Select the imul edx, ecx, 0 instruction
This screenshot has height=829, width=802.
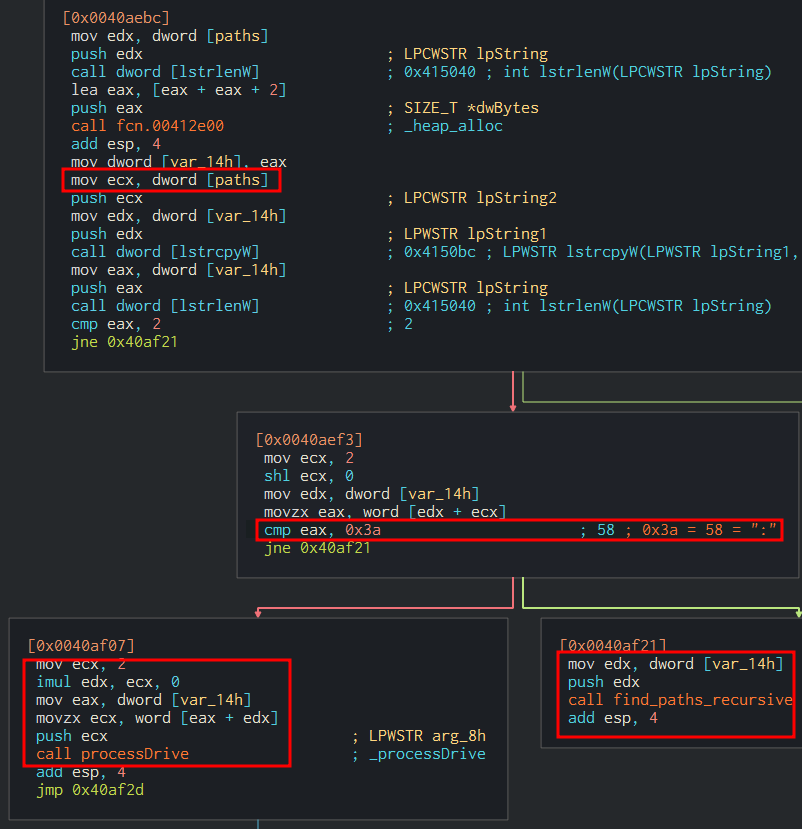[x=107, y=682]
